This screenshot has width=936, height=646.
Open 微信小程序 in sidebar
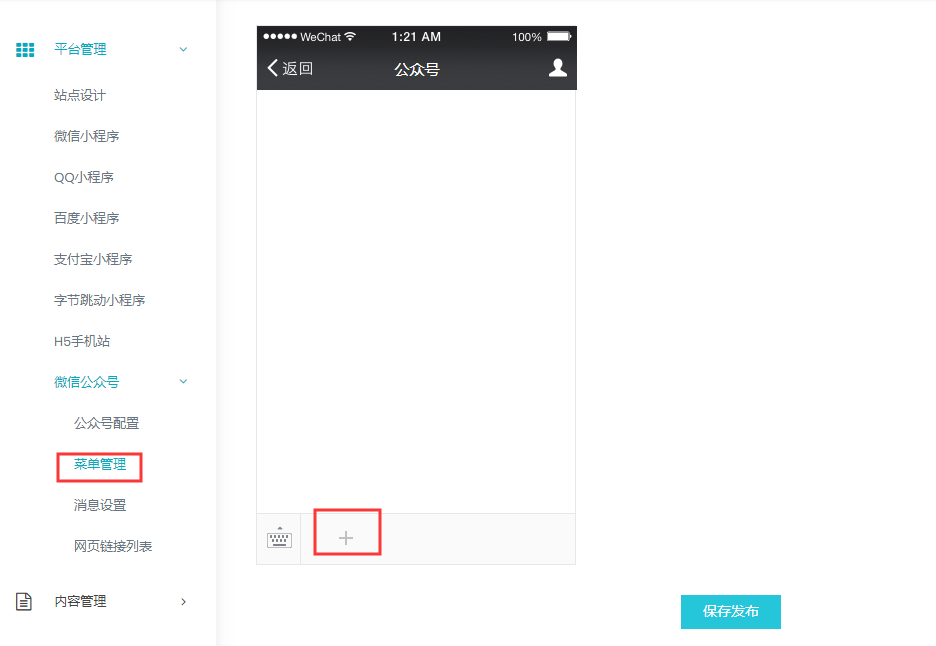click(x=87, y=136)
